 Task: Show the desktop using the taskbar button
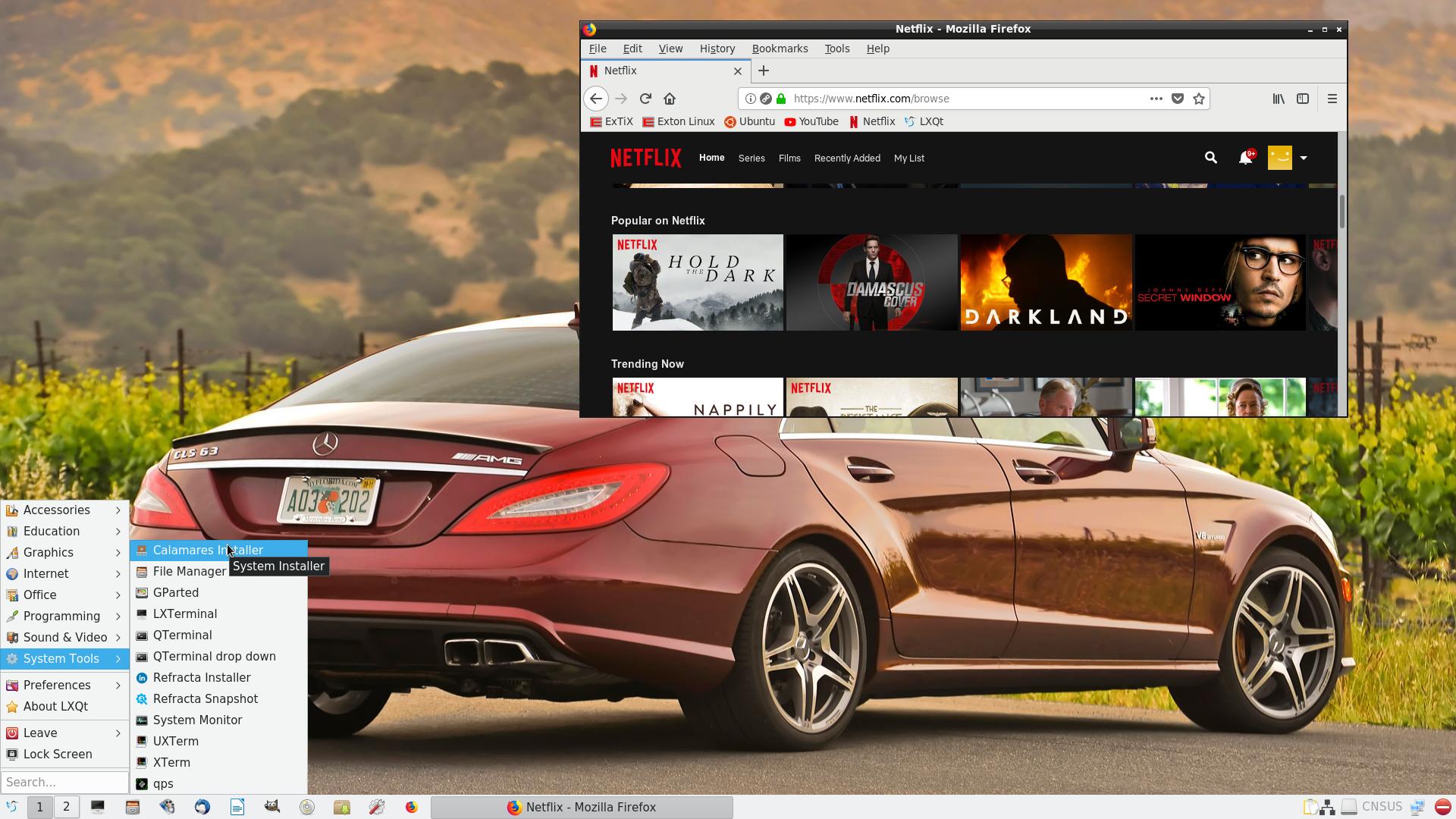point(97,807)
